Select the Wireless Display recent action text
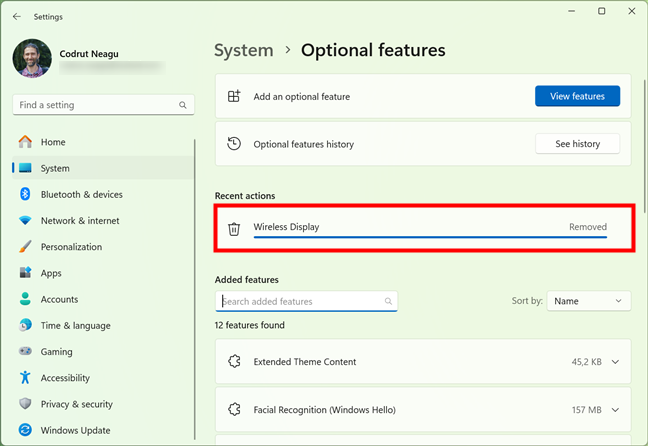648x446 pixels. [x=286, y=227]
